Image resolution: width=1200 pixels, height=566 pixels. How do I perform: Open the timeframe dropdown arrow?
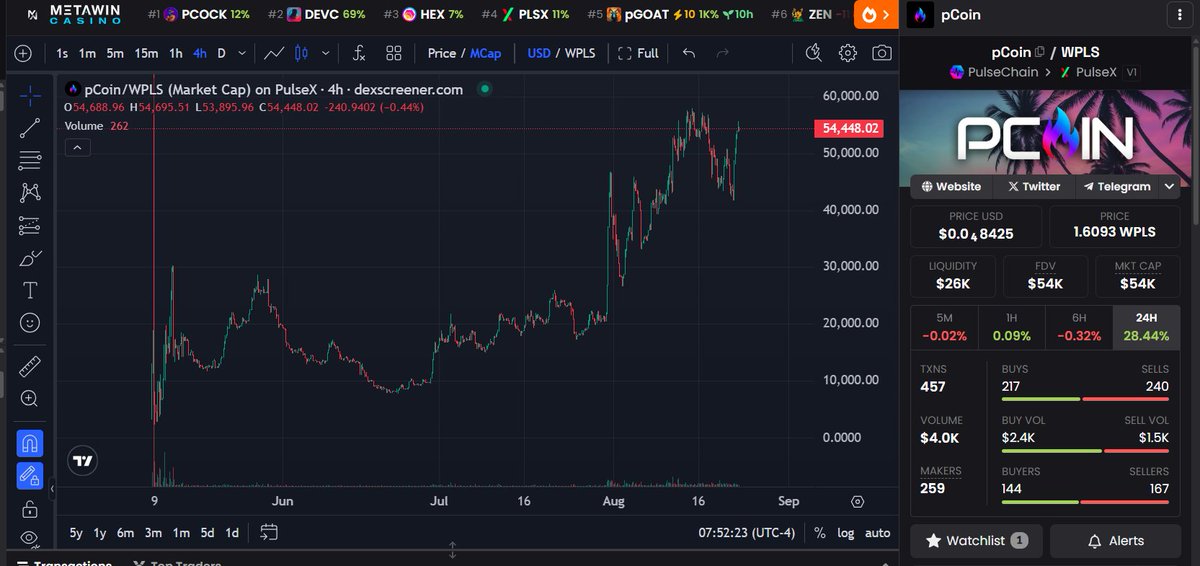click(240, 53)
